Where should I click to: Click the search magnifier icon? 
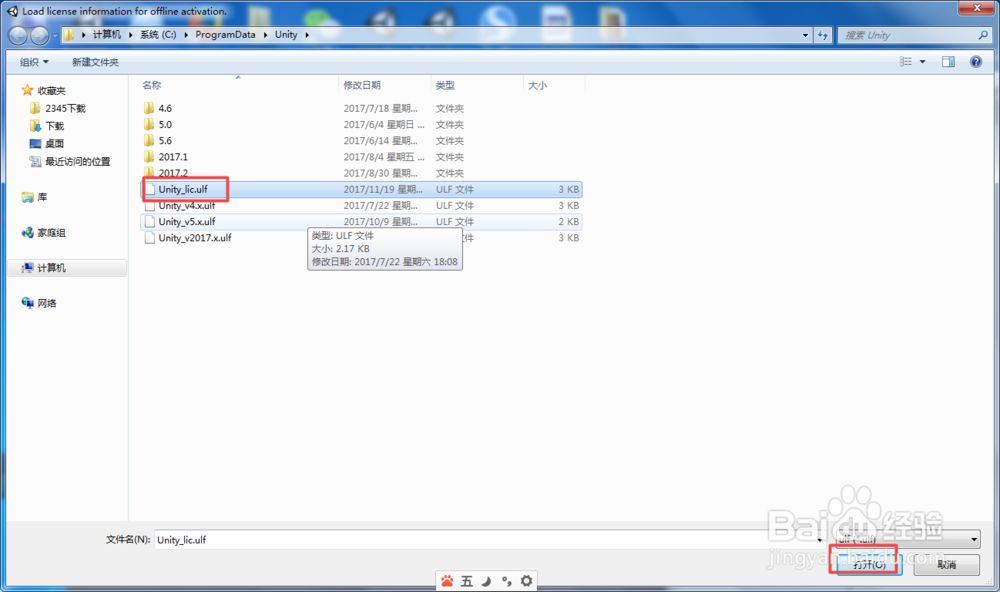click(x=983, y=35)
